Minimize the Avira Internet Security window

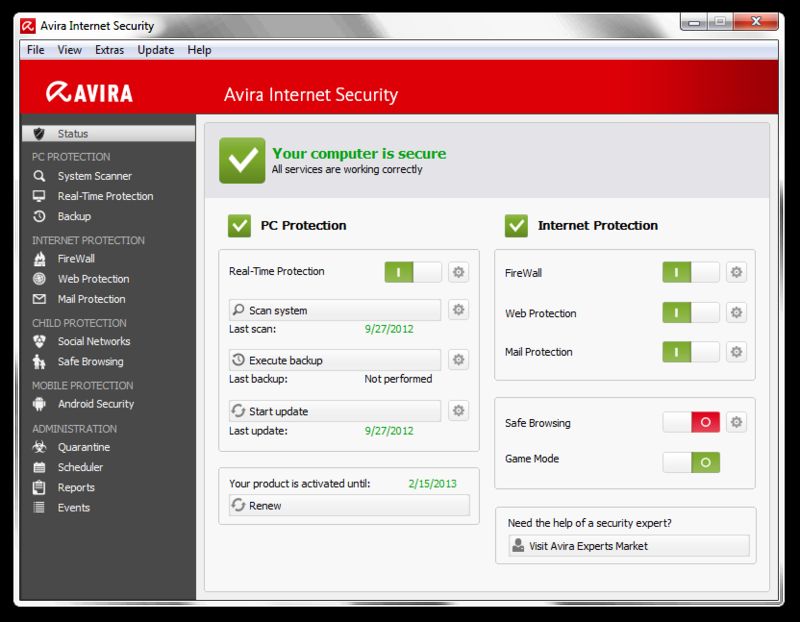pyautogui.click(x=694, y=22)
